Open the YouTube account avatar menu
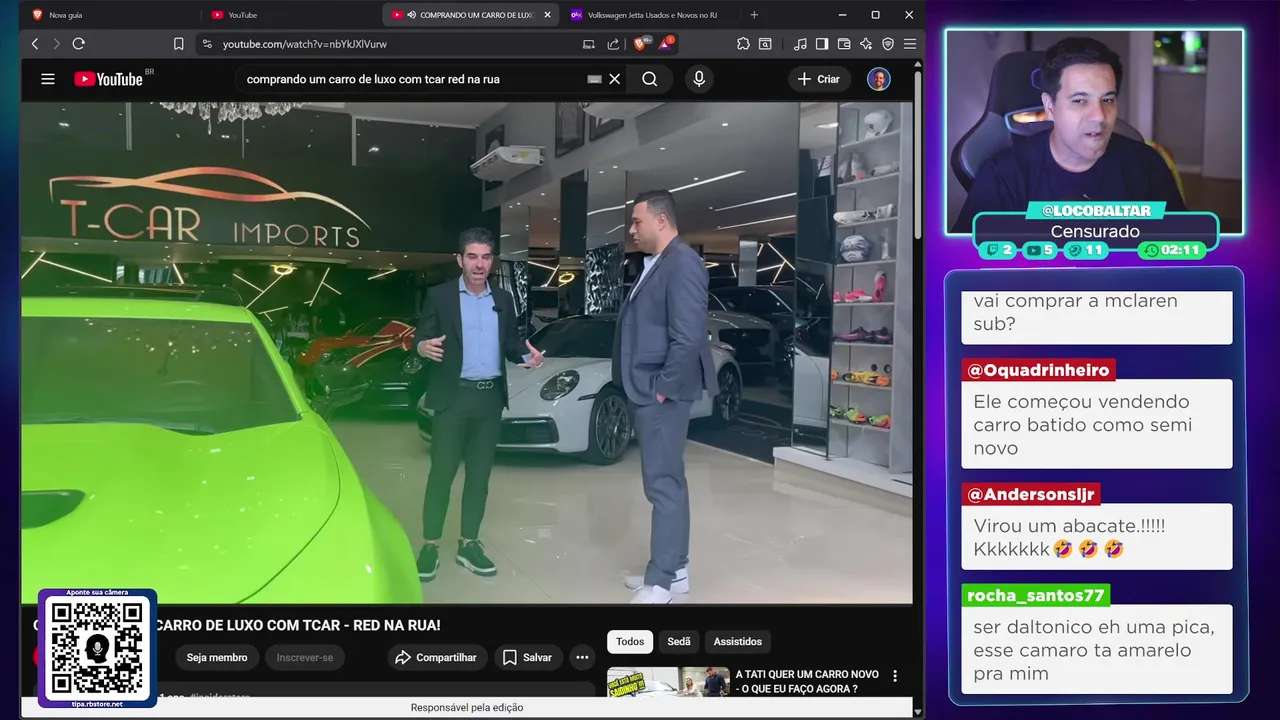Screen dimensions: 1280x720 [x=879, y=79]
